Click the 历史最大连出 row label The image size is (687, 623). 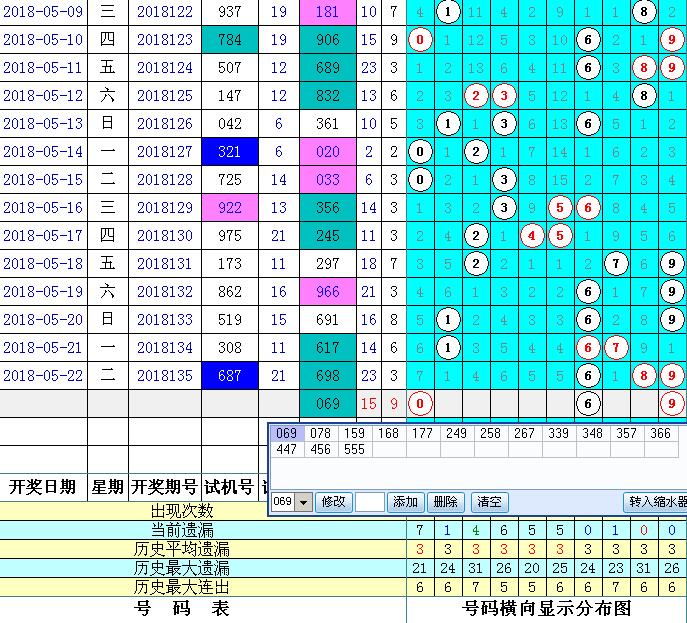click(x=182, y=587)
